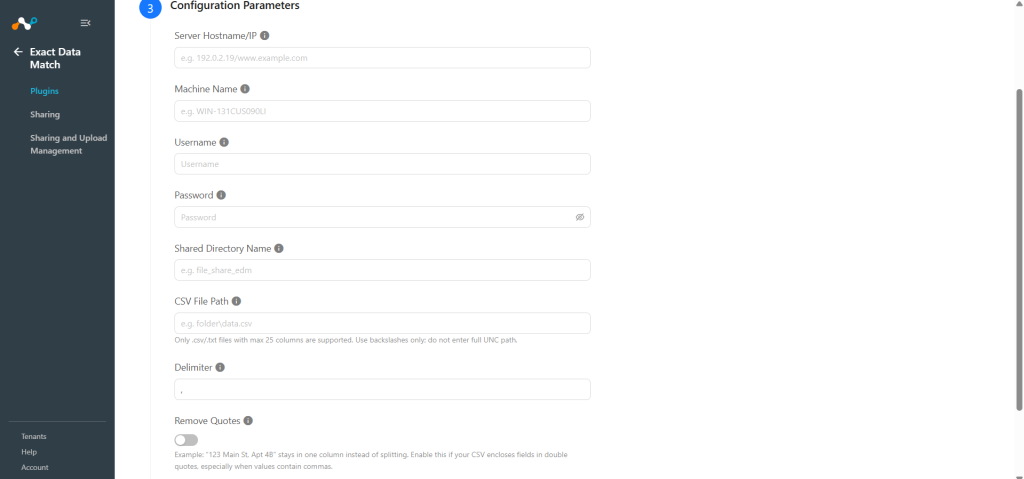Image resolution: width=1024 pixels, height=479 pixels.
Task: Open Sharing and Upload Management
Action: [69, 144]
